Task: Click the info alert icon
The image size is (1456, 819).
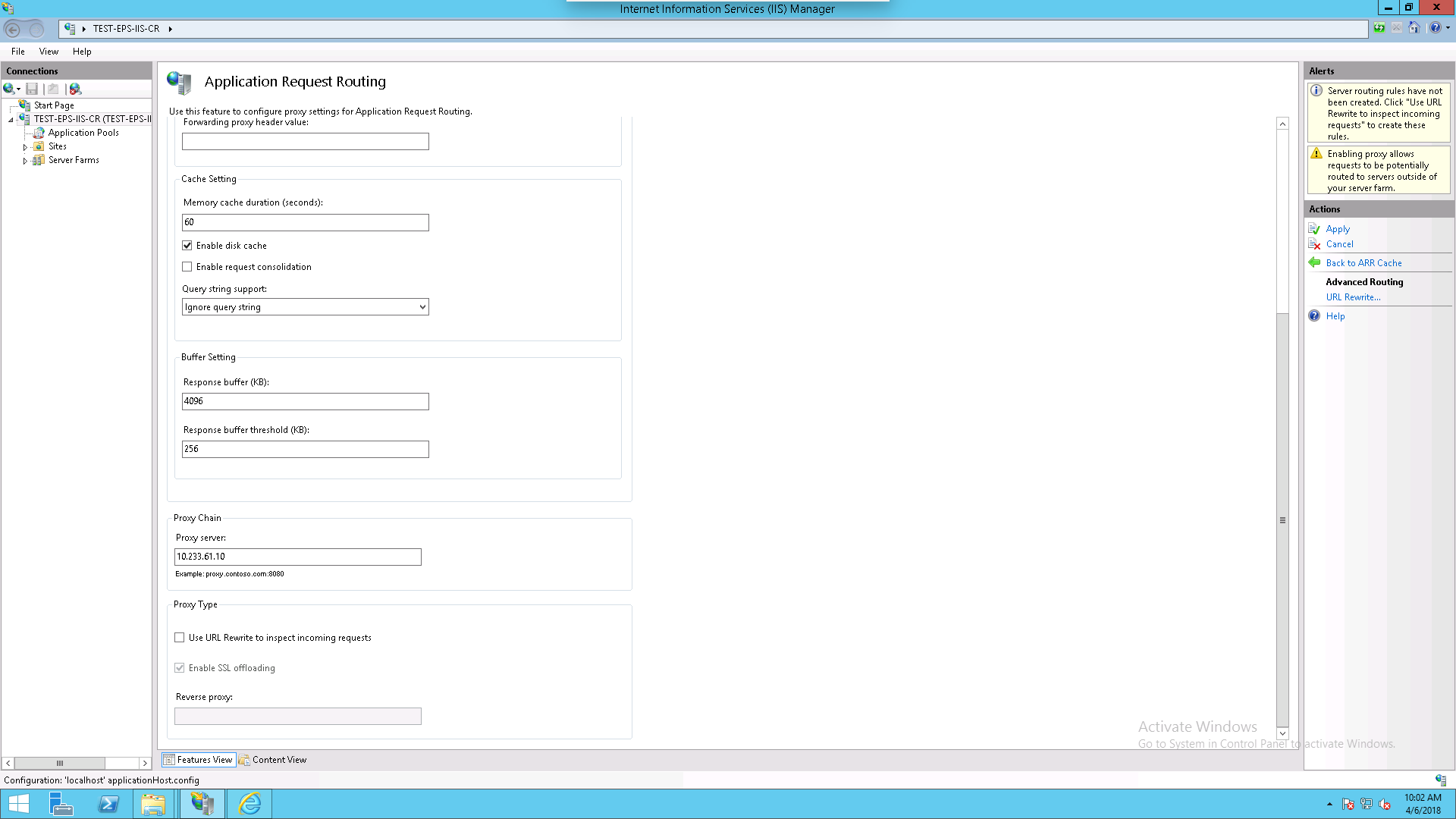Action: tap(1316, 90)
